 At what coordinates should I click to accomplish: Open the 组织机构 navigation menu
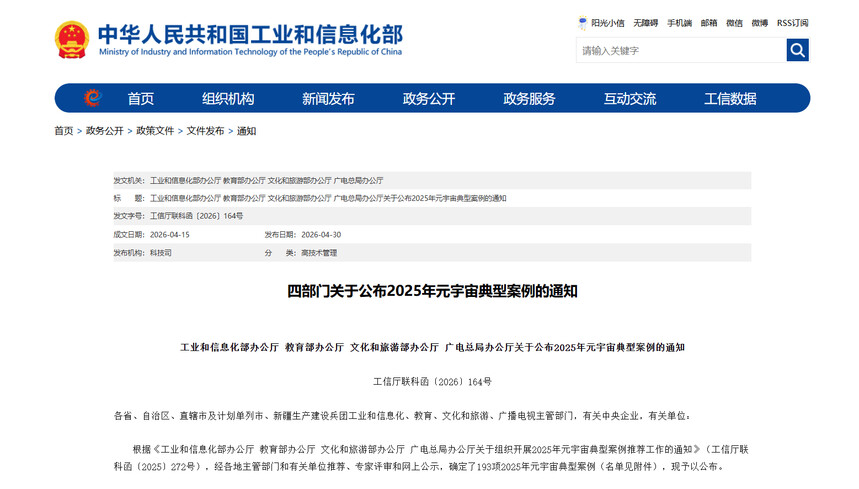(x=228, y=99)
